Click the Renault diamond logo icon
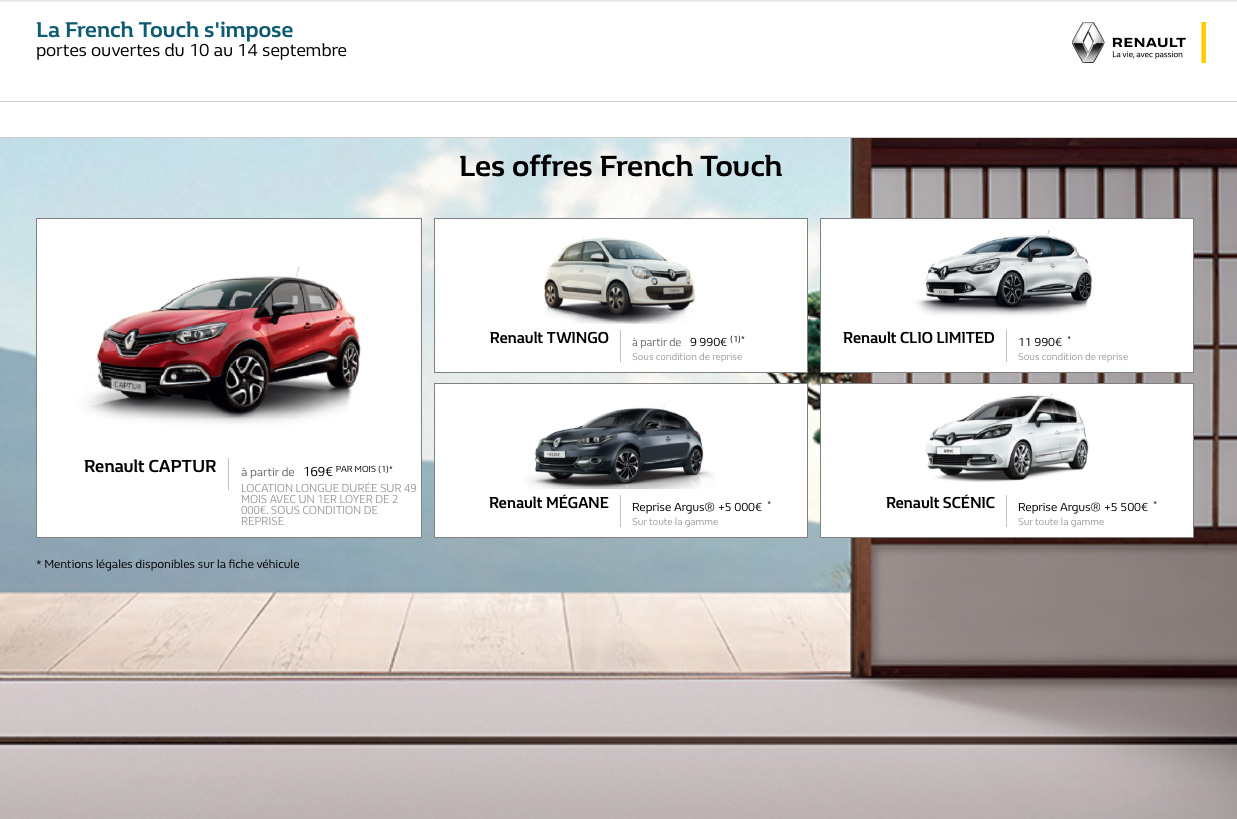This screenshot has height=819, width=1237. point(1087,43)
